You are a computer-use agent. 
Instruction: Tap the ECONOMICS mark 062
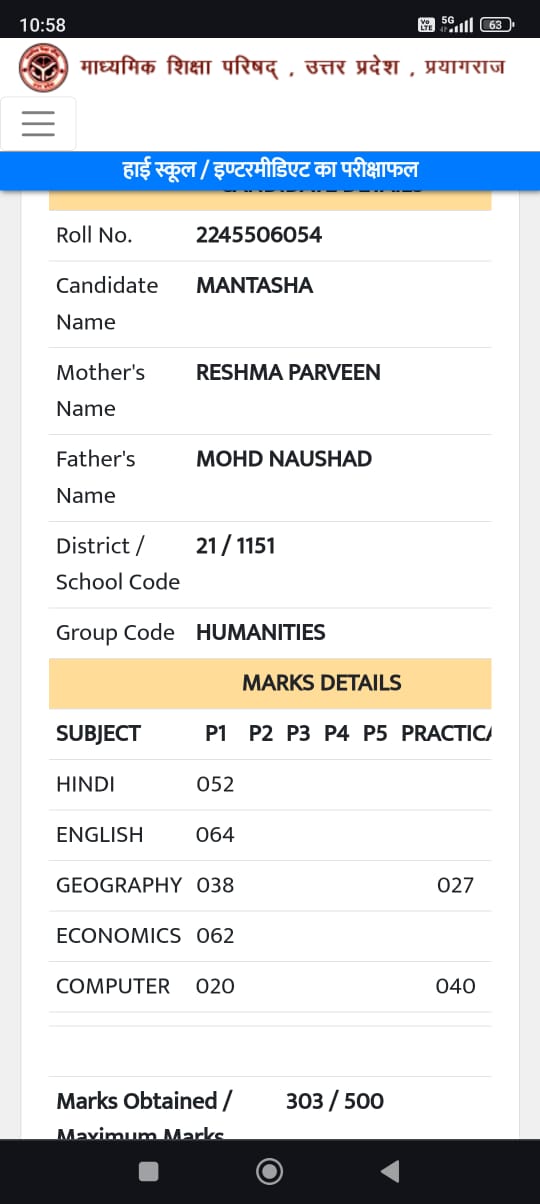pyautogui.click(x=215, y=936)
